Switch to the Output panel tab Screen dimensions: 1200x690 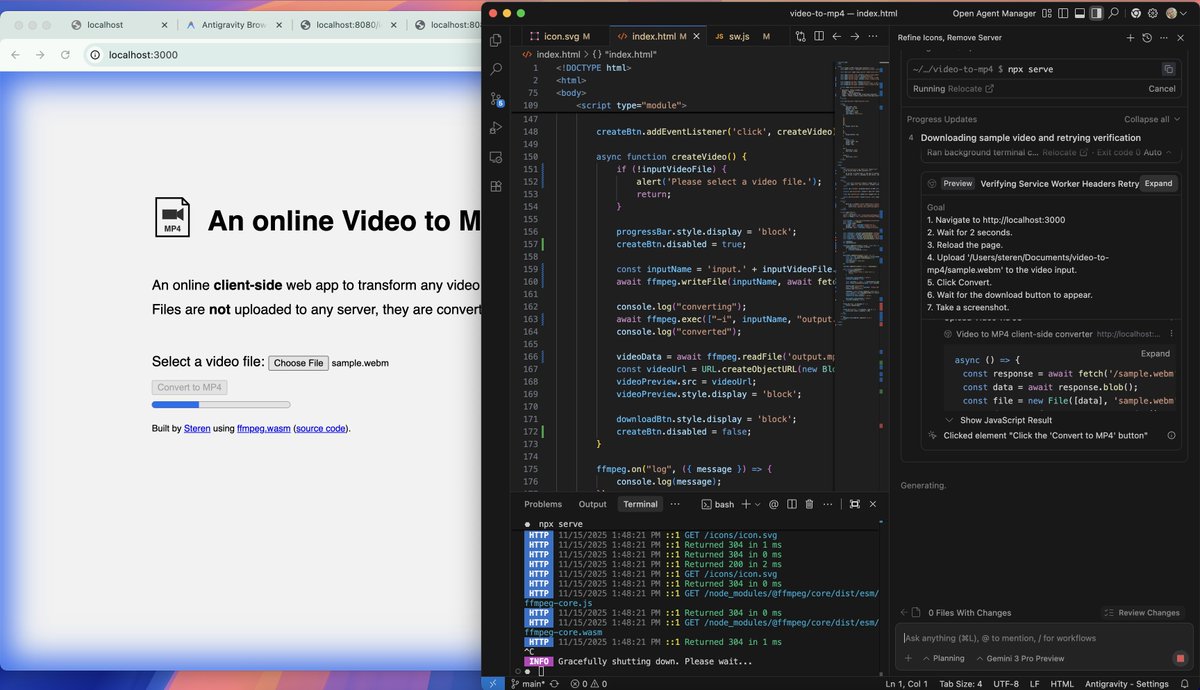592,504
